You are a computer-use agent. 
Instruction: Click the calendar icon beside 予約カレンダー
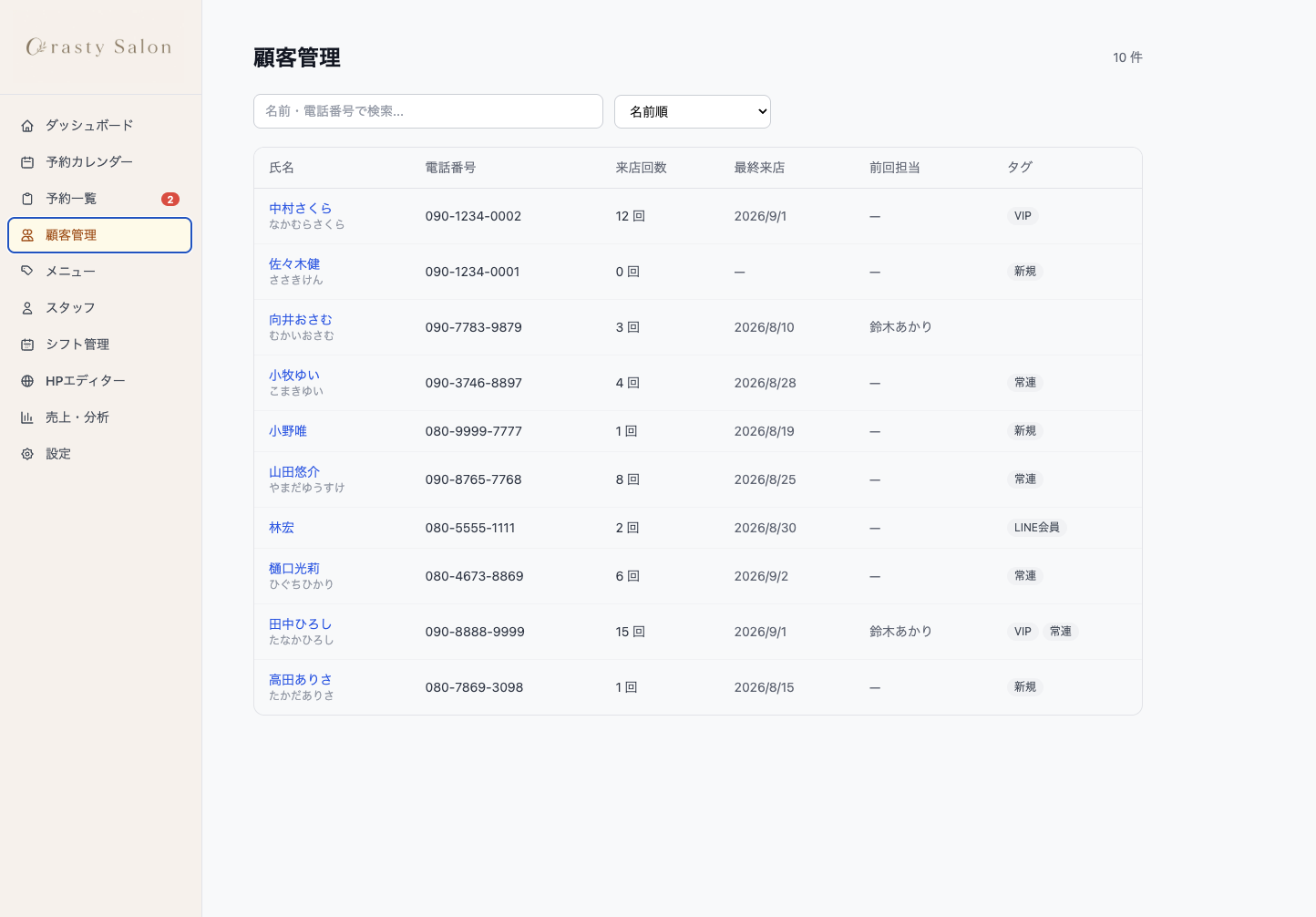tap(27, 162)
